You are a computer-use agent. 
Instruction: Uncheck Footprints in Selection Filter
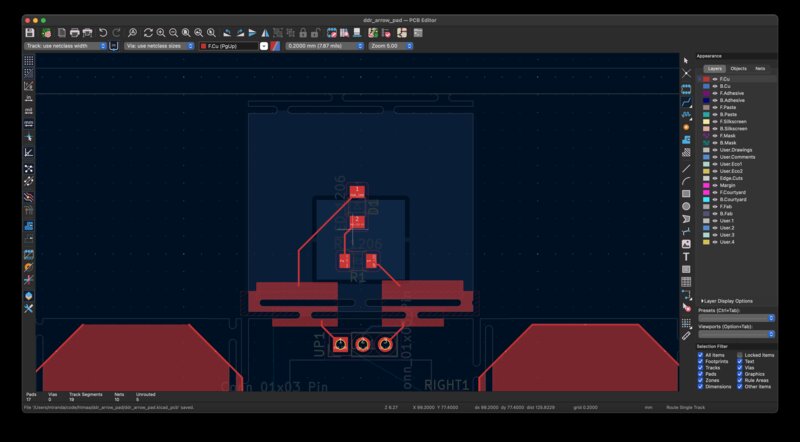point(700,361)
